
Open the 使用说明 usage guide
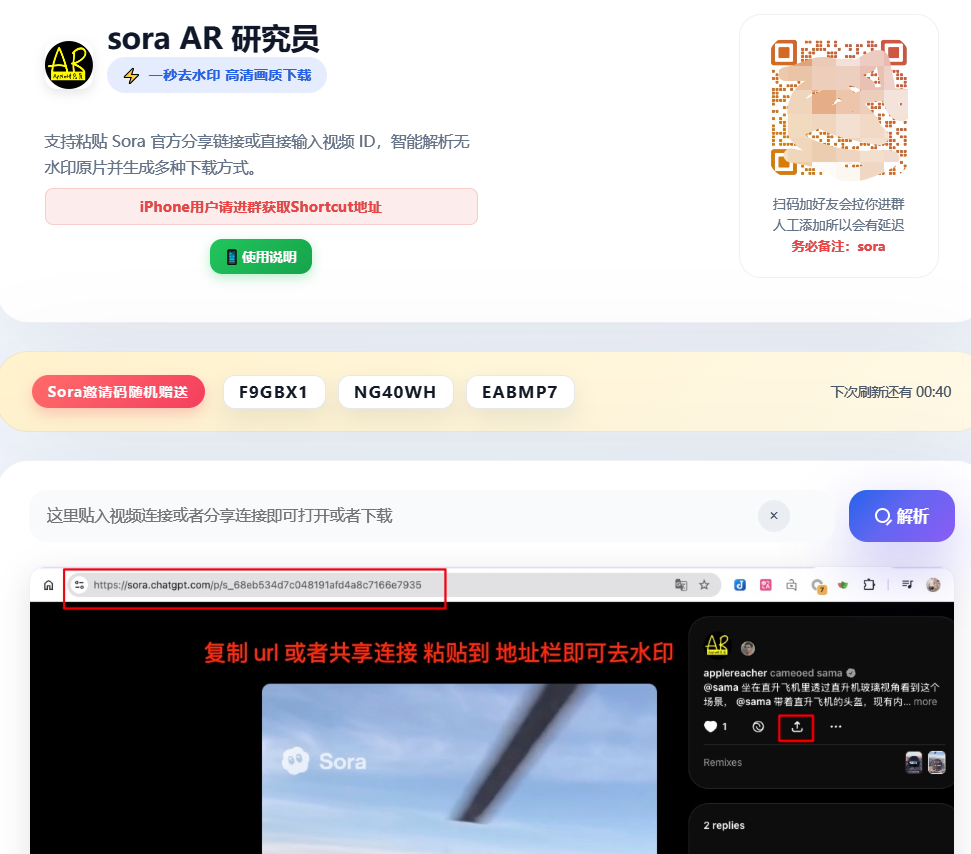[x=261, y=257]
